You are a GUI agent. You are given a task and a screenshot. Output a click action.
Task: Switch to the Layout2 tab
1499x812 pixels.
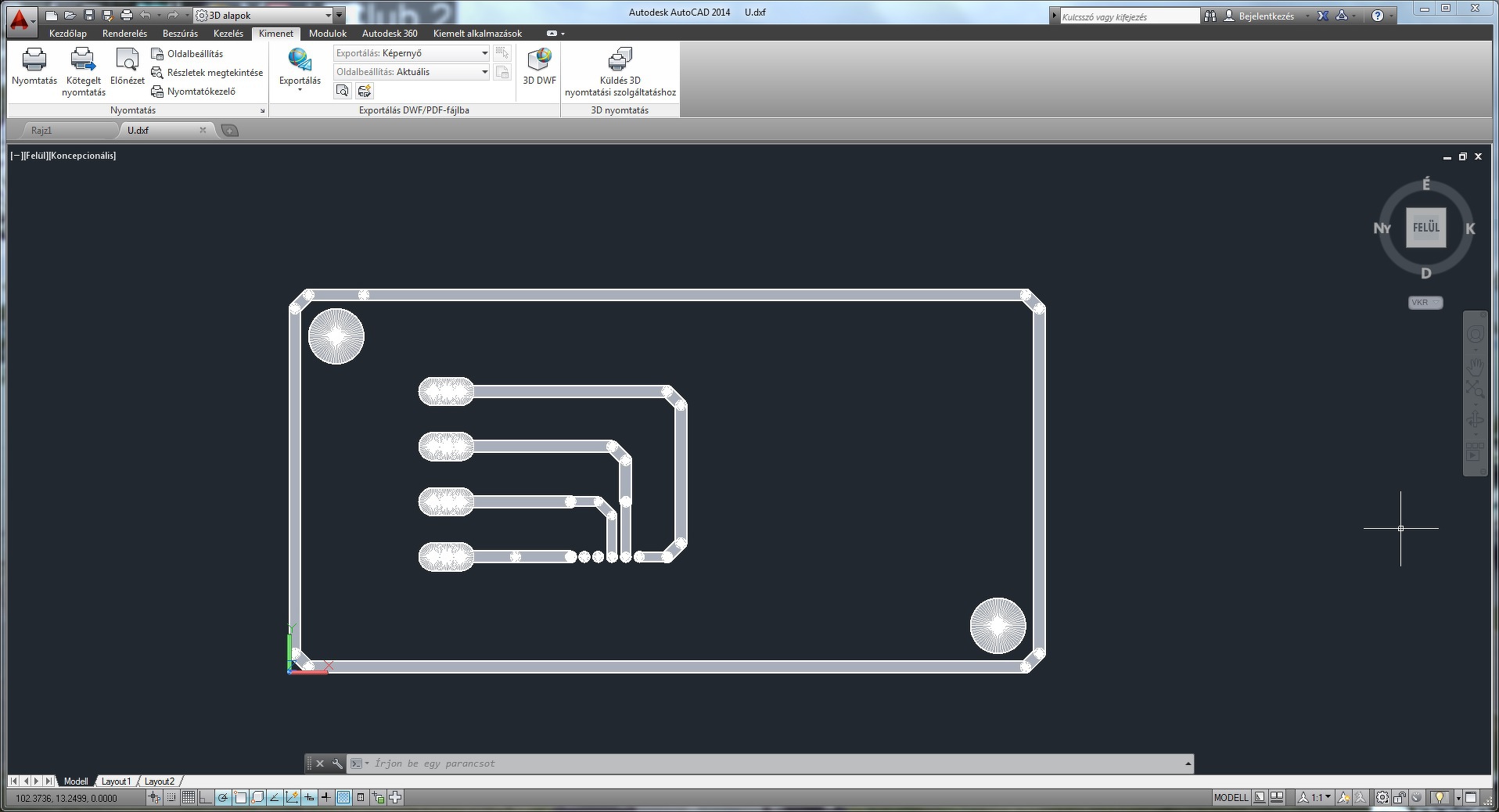pyautogui.click(x=160, y=781)
